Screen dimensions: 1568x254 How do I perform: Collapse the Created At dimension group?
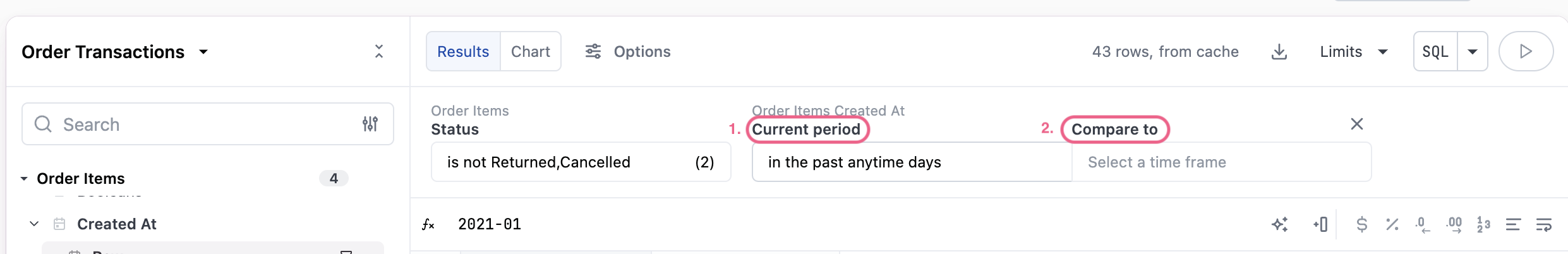click(34, 224)
